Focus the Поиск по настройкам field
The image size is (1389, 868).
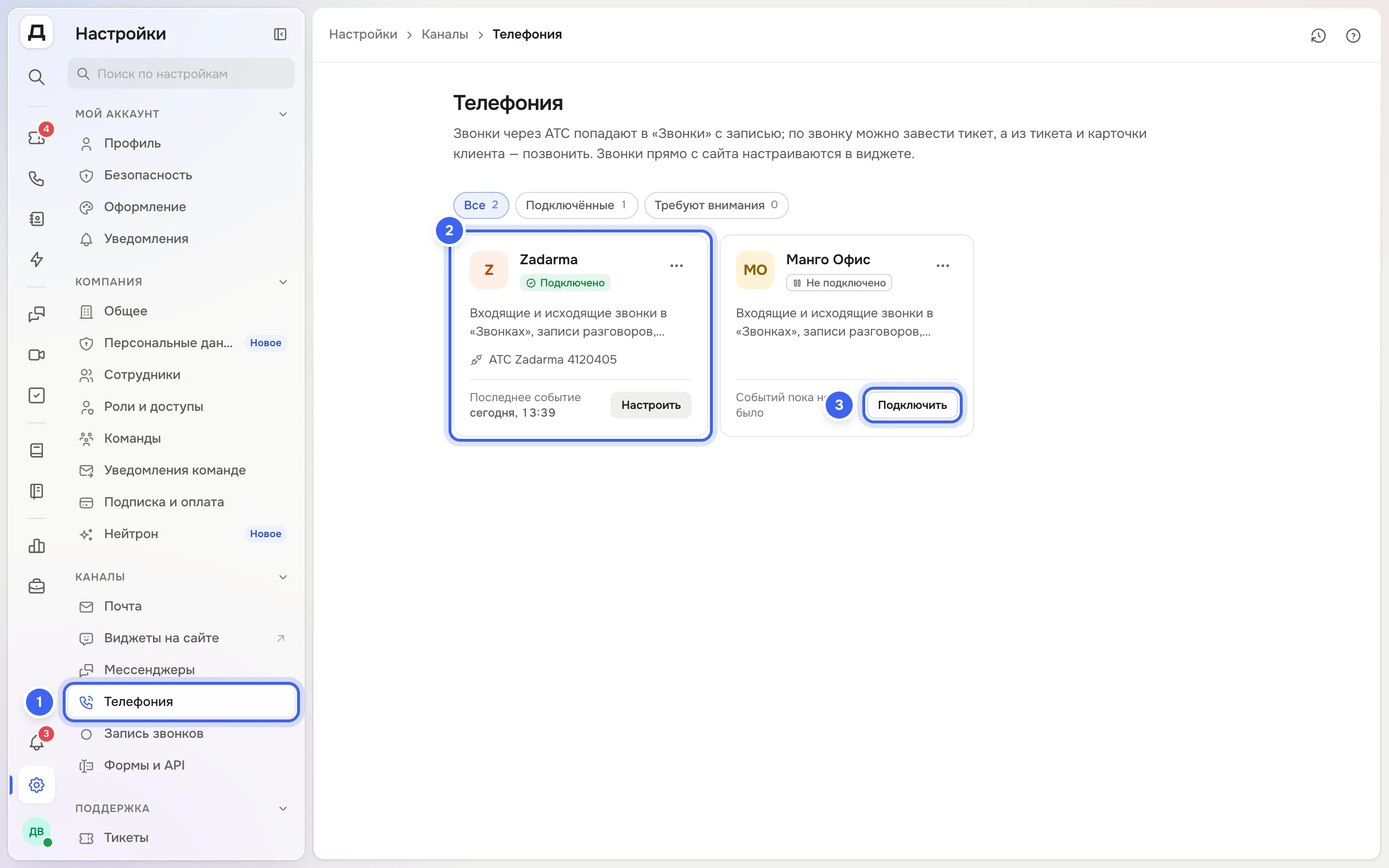coord(181,73)
